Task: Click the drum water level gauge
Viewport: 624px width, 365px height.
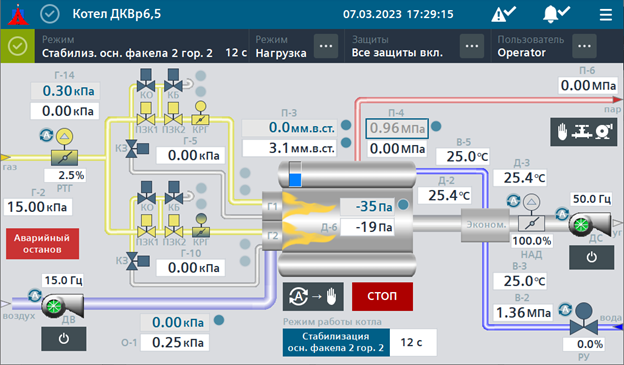Action: pyautogui.click(x=295, y=174)
